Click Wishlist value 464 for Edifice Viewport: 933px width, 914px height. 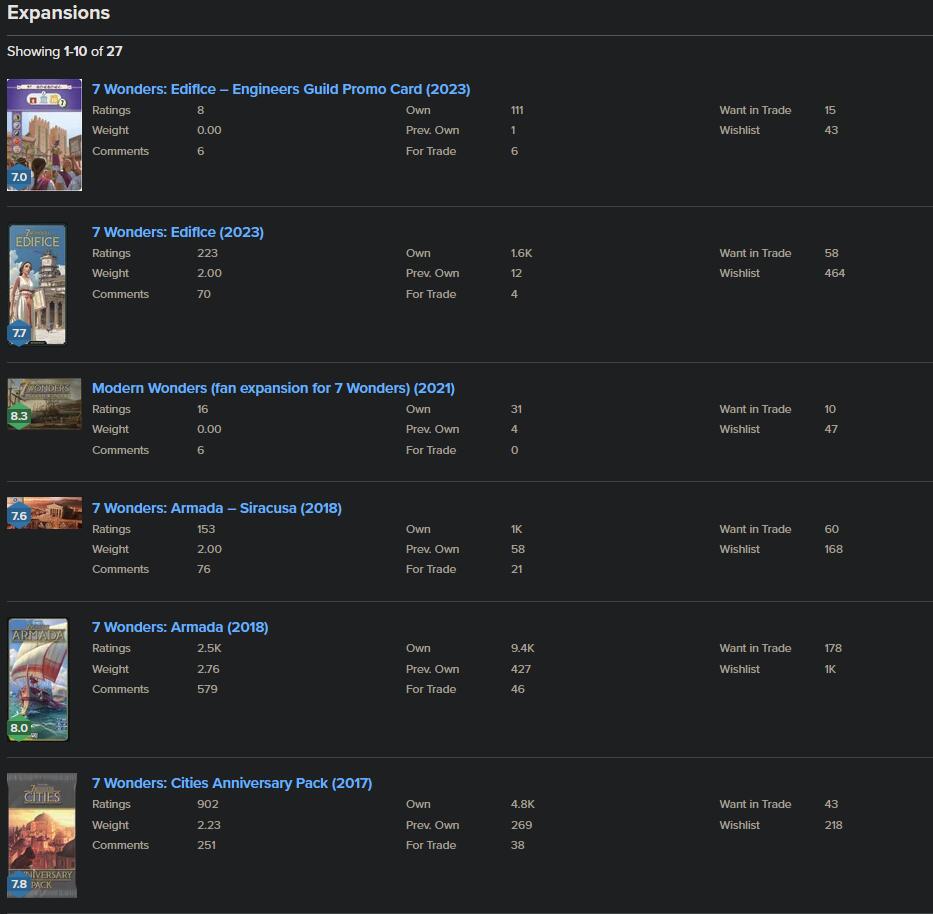[x=835, y=273]
